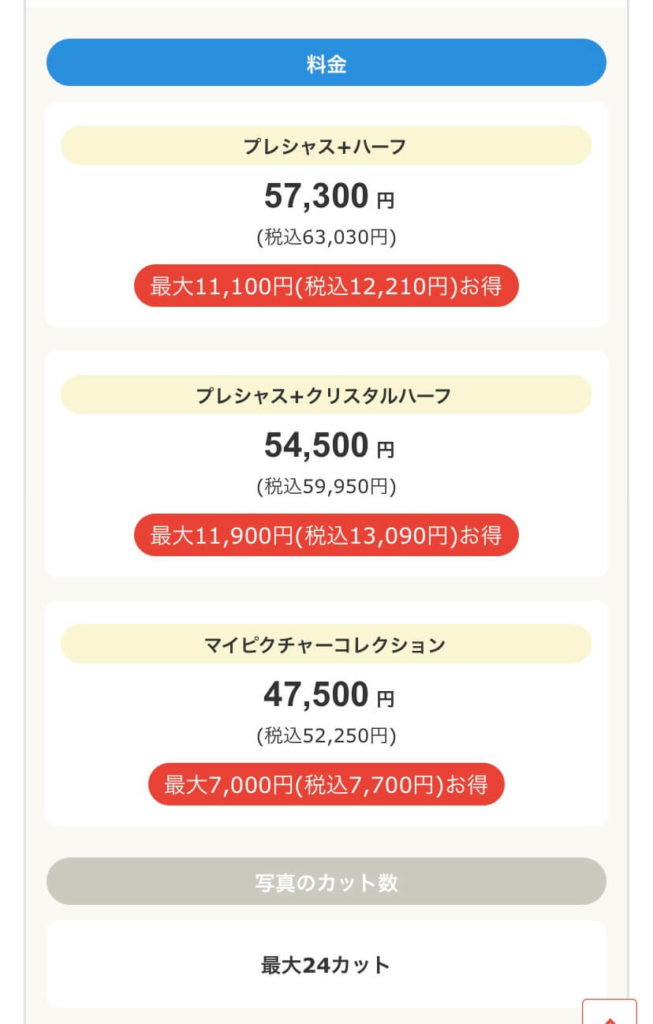Viewport: 653px width, 1024px height.
Task: Click the white card containing 最大24カット
Action: click(x=326, y=964)
